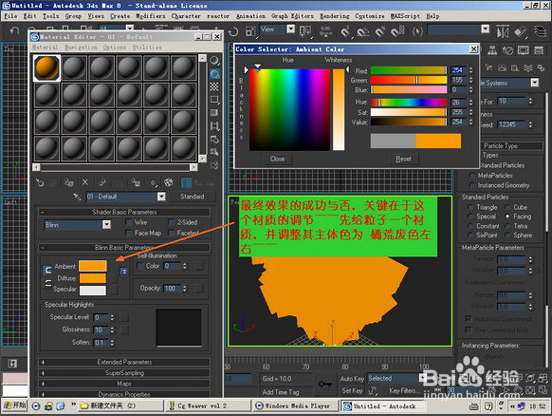552x416 pixels.
Task: Open the Rendering menu
Action: click(x=334, y=16)
